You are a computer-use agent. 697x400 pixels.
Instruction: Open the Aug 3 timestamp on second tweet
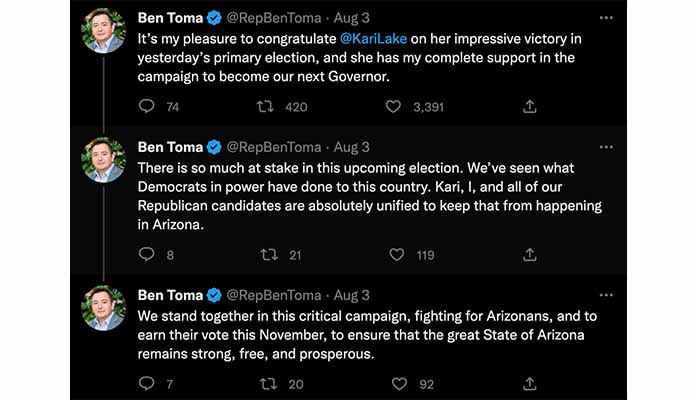click(351, 146)
